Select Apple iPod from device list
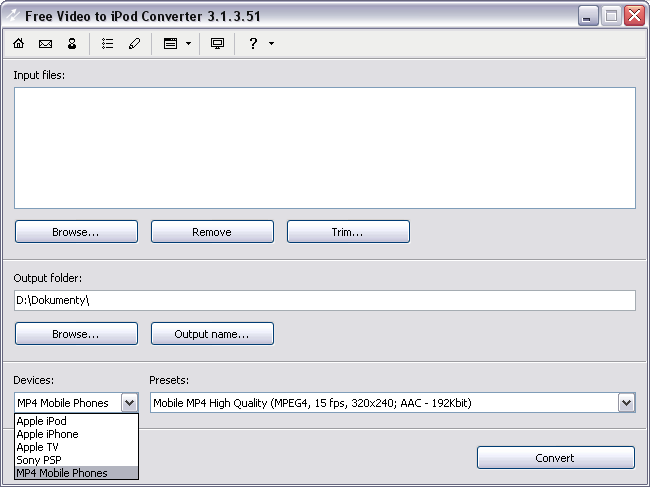This screenshot has height=487, width=650. tap(76, 421)
